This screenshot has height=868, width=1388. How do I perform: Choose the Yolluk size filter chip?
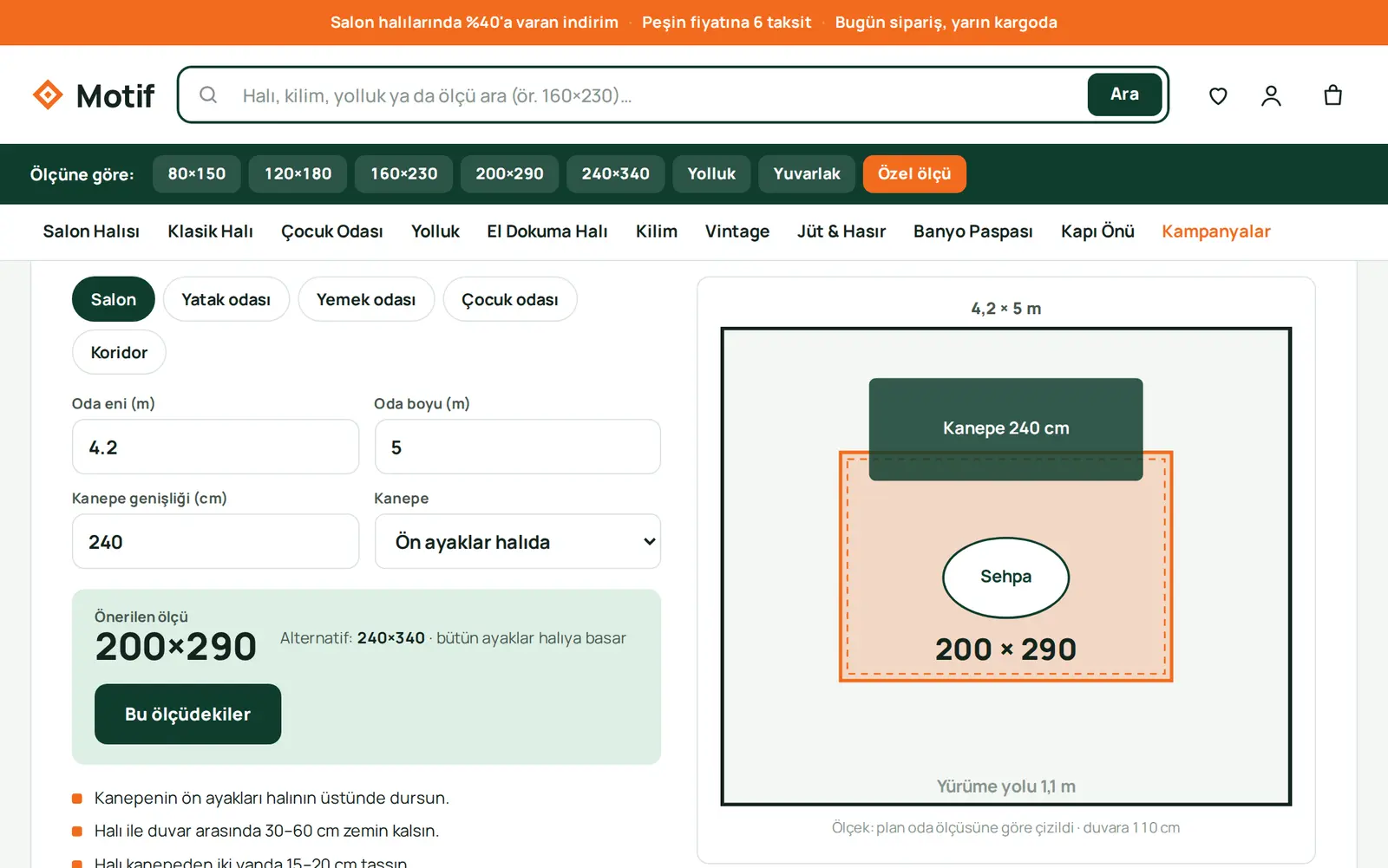click(x=712, y=174)
